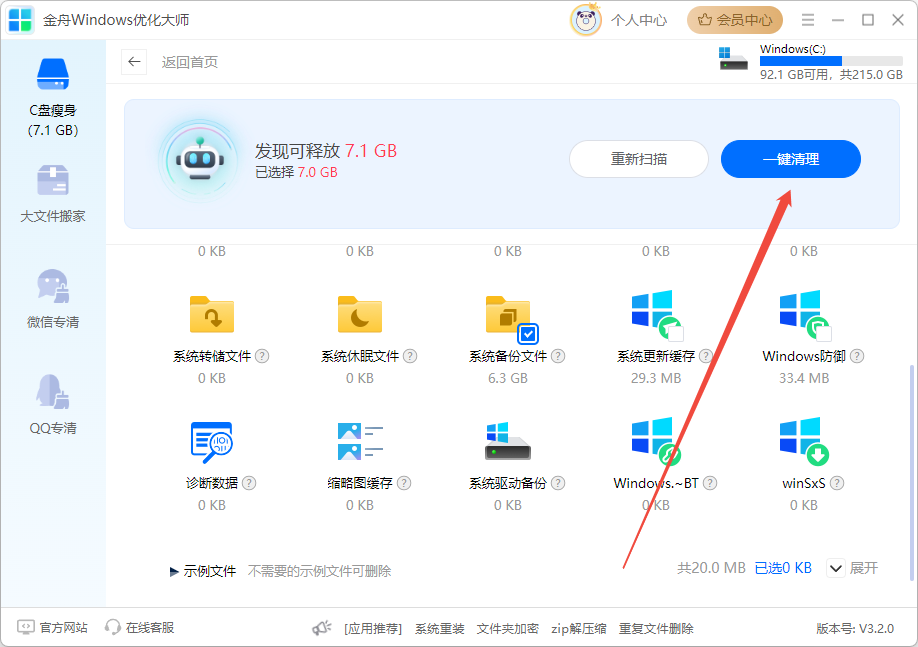Click the system backup files folder icon

point(508,314)
